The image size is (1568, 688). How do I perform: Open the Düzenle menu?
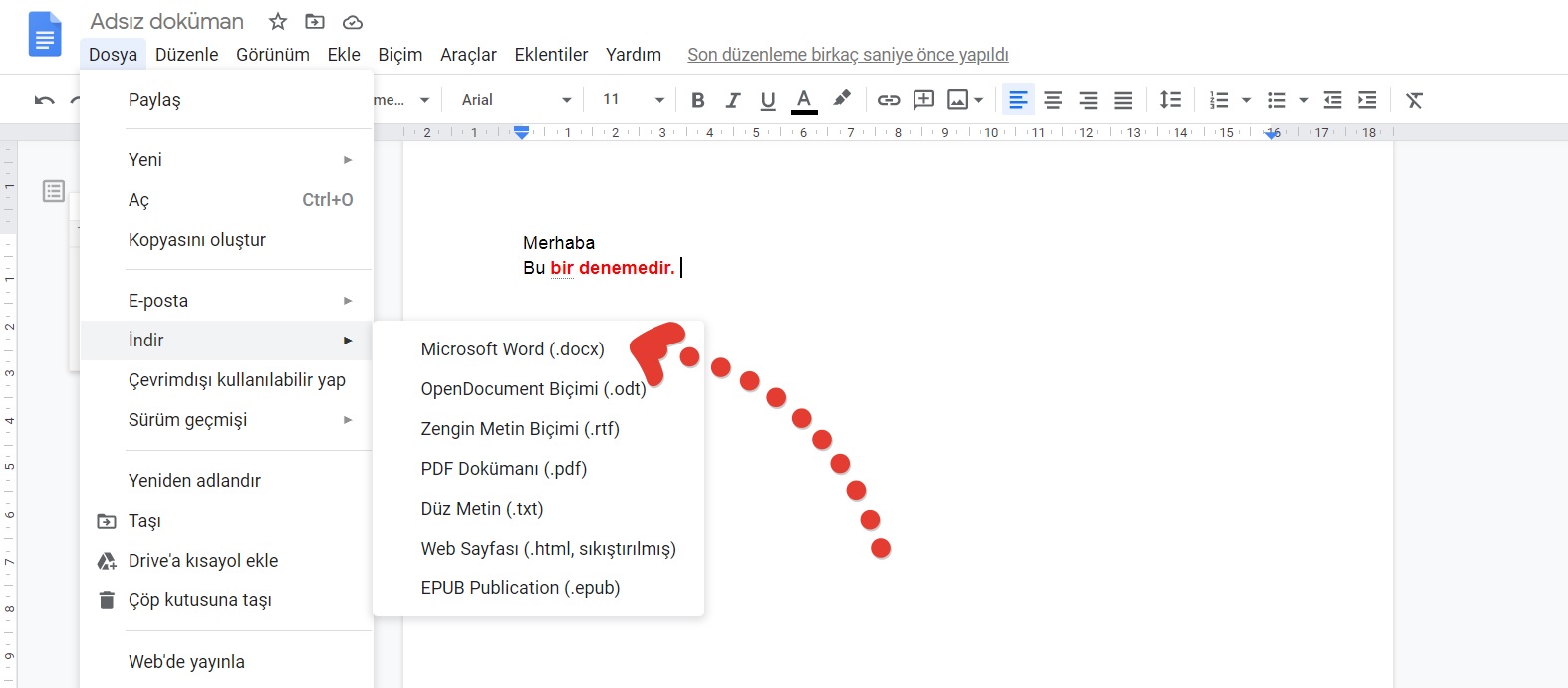(x=186, y=55)
